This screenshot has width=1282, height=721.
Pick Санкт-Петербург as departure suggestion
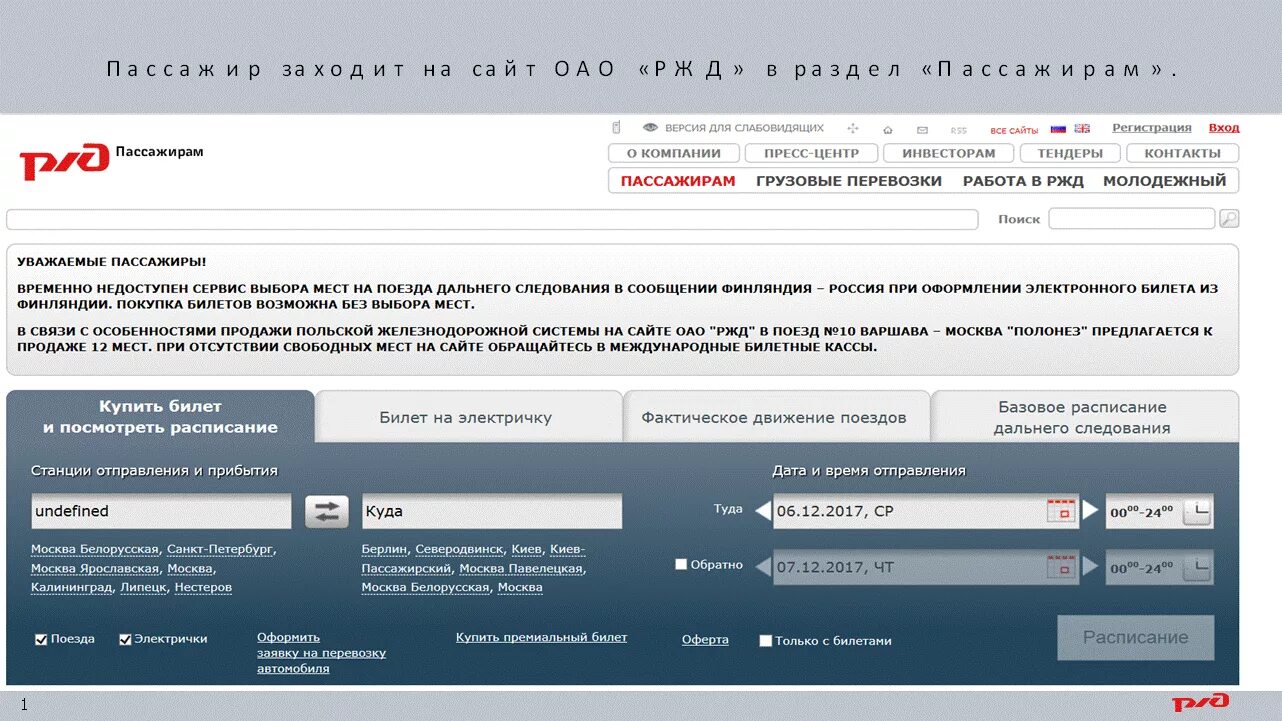pyautogui.click(x=220, y=549)
